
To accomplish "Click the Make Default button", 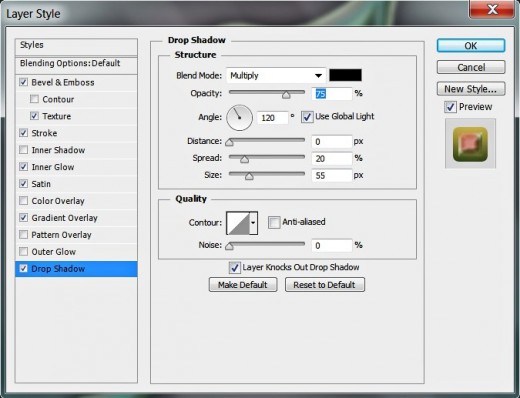I will (243, 285).
